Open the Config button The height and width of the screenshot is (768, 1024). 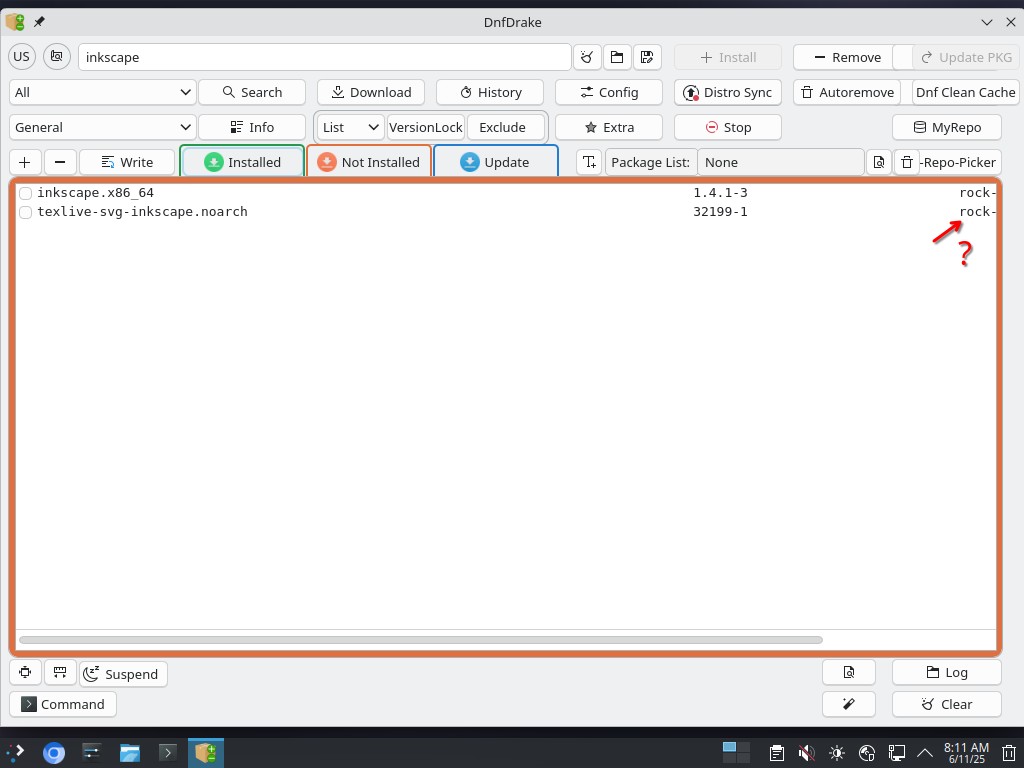click(609, 92)
